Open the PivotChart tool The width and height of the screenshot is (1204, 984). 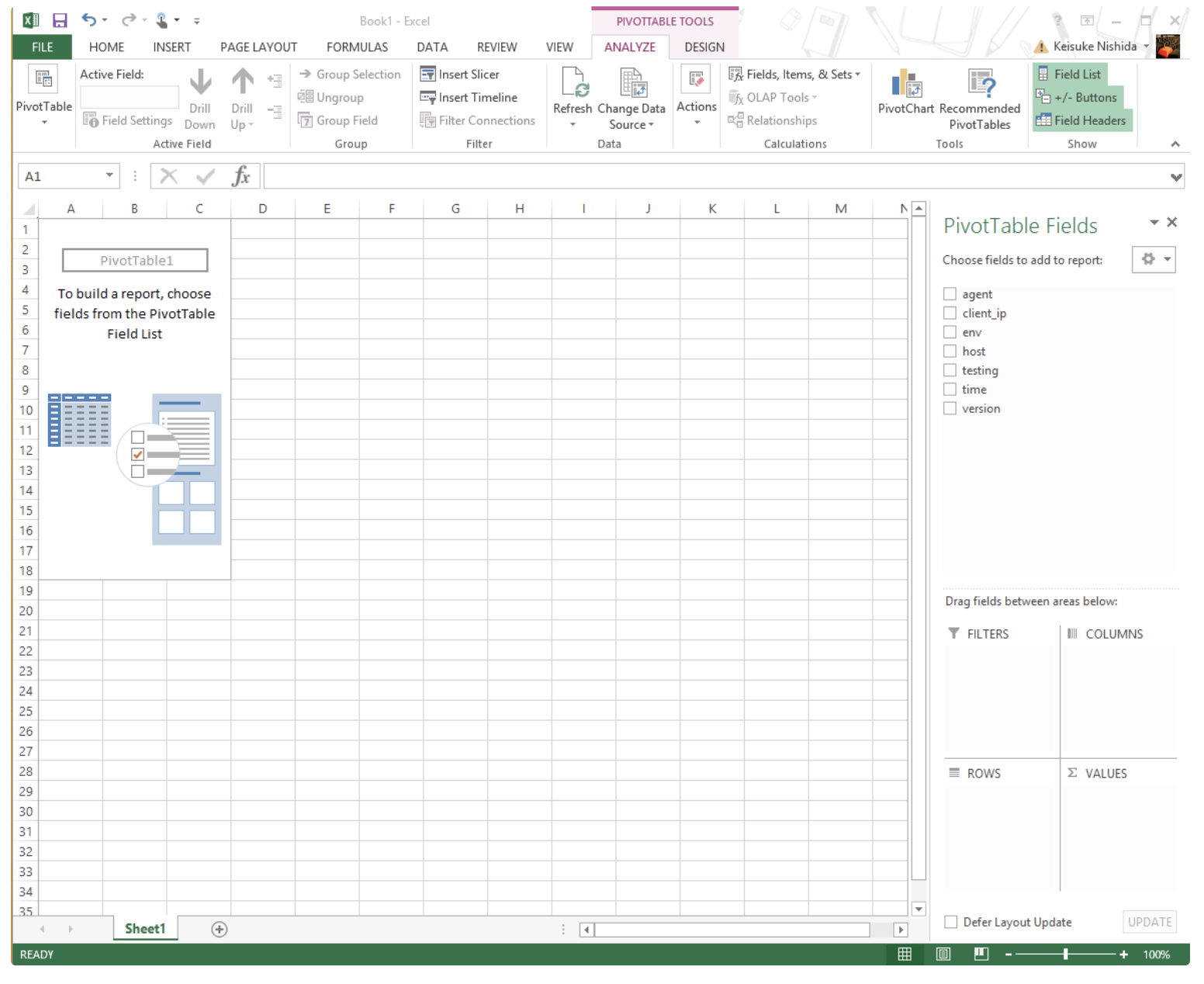click(x=905, y=84)
